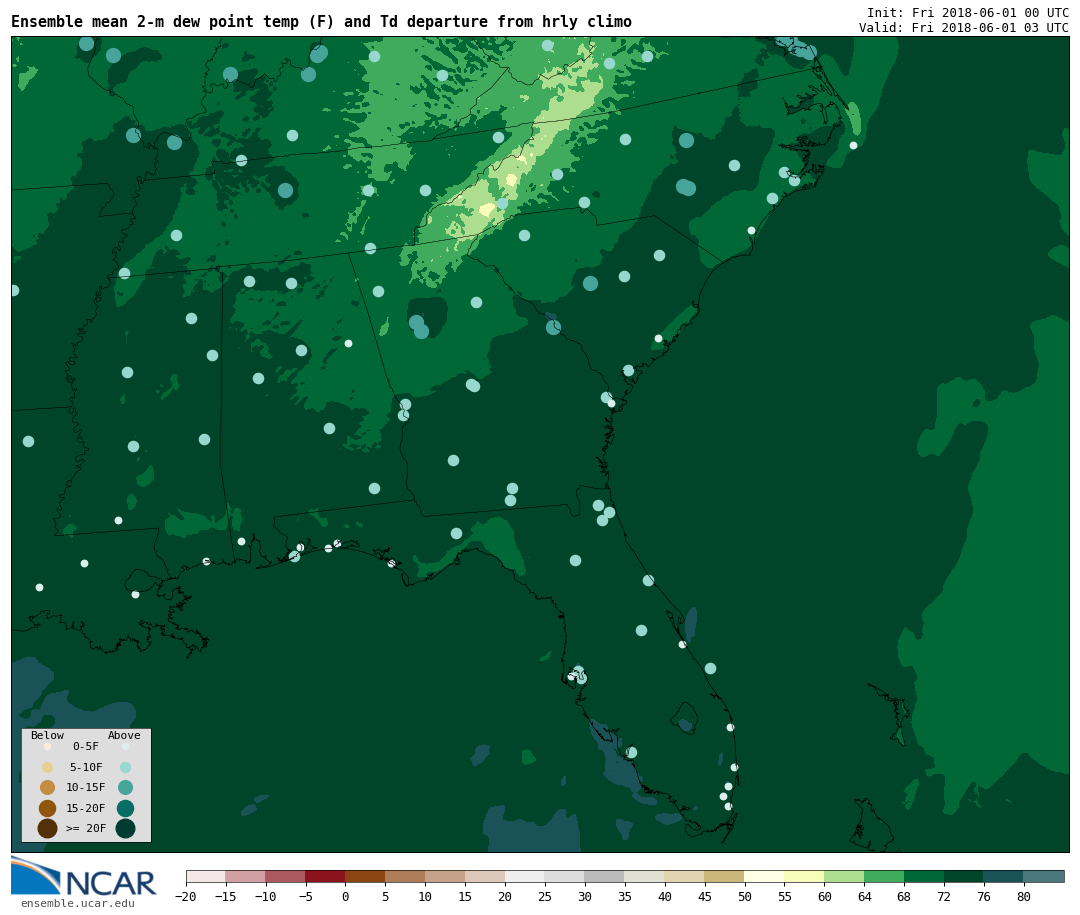Click the '0-5F' legend label
This screenshot has width=1080, height=915.
[x=86, y=746]
